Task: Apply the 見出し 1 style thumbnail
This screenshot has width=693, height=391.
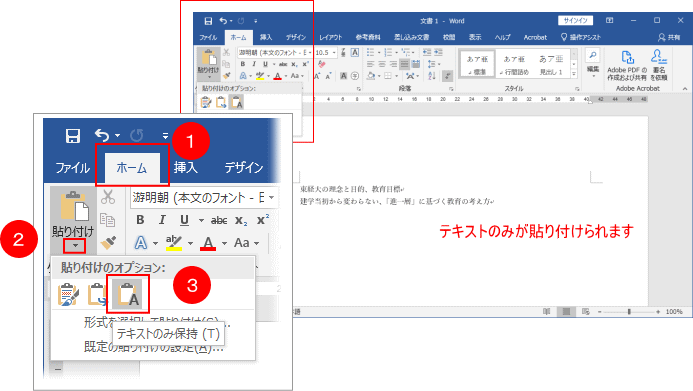Action: (x=551, y=65)
